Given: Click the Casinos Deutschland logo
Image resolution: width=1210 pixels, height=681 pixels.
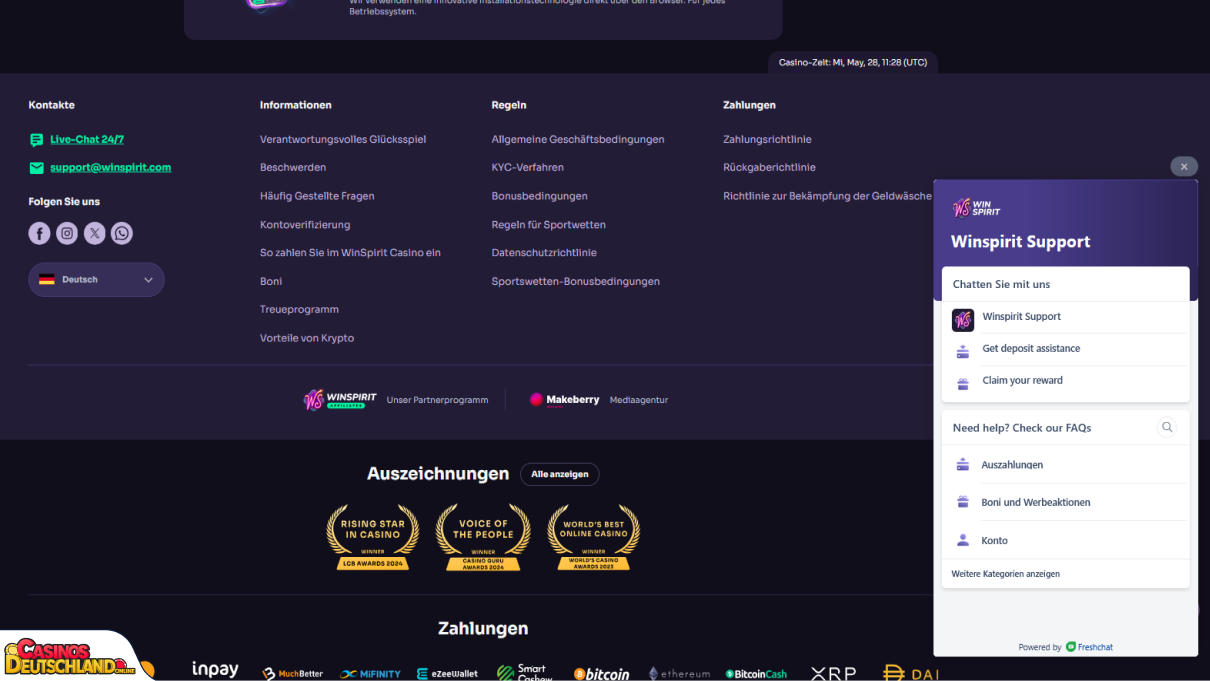Looking at the screenshot, I should coord(70,658).
